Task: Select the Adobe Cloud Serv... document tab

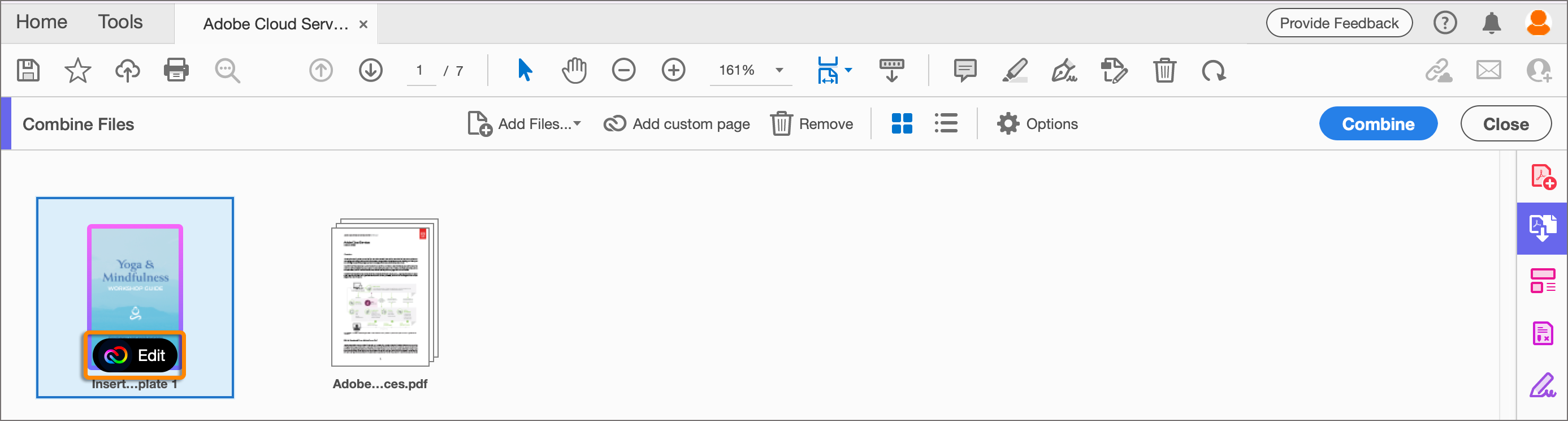Action: tap(276, 24)
